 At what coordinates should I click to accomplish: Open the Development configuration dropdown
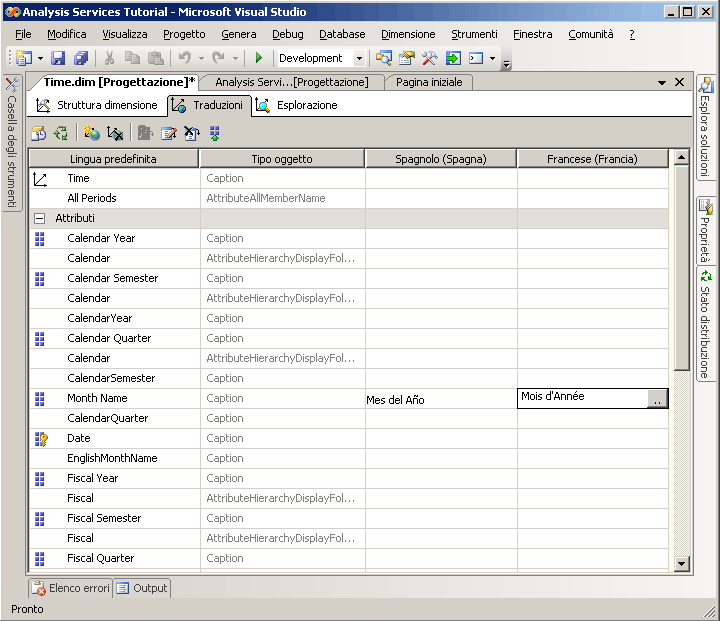360,59
